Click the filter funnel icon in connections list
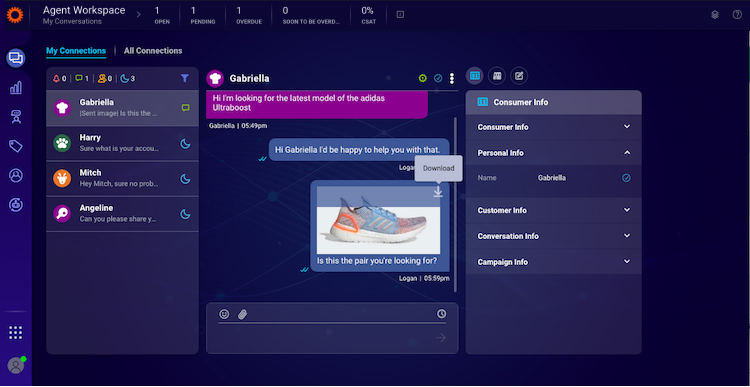 click(185, 78)
